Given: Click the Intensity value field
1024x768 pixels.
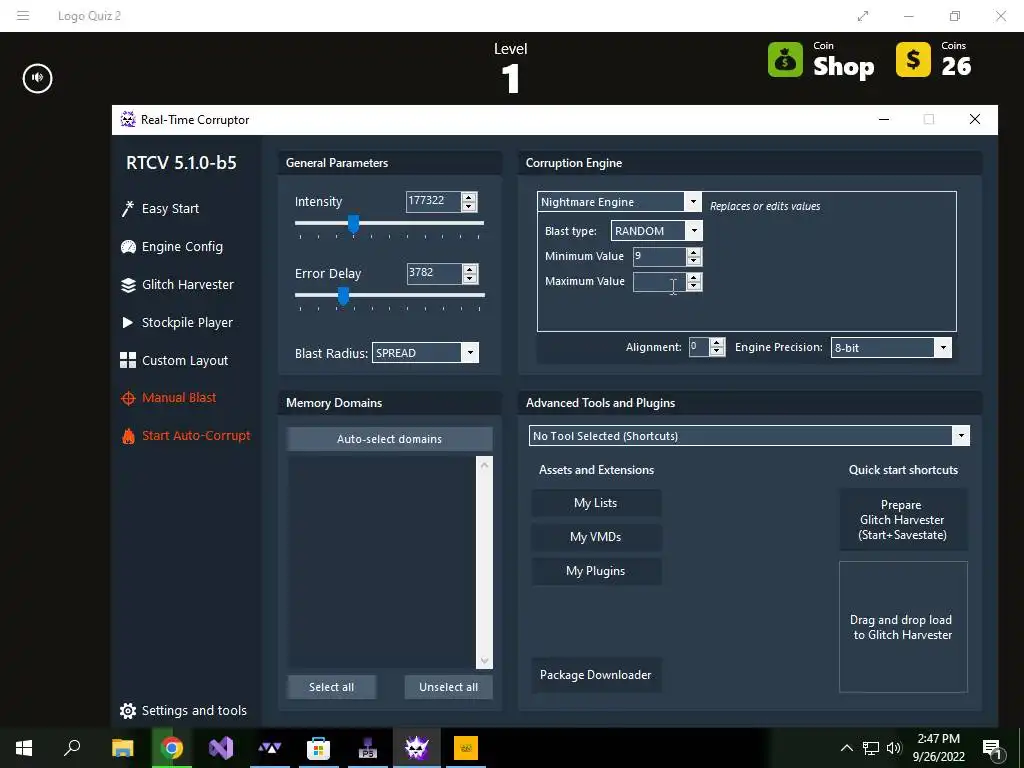Looking at the screenshot, I should coord(434,201).
